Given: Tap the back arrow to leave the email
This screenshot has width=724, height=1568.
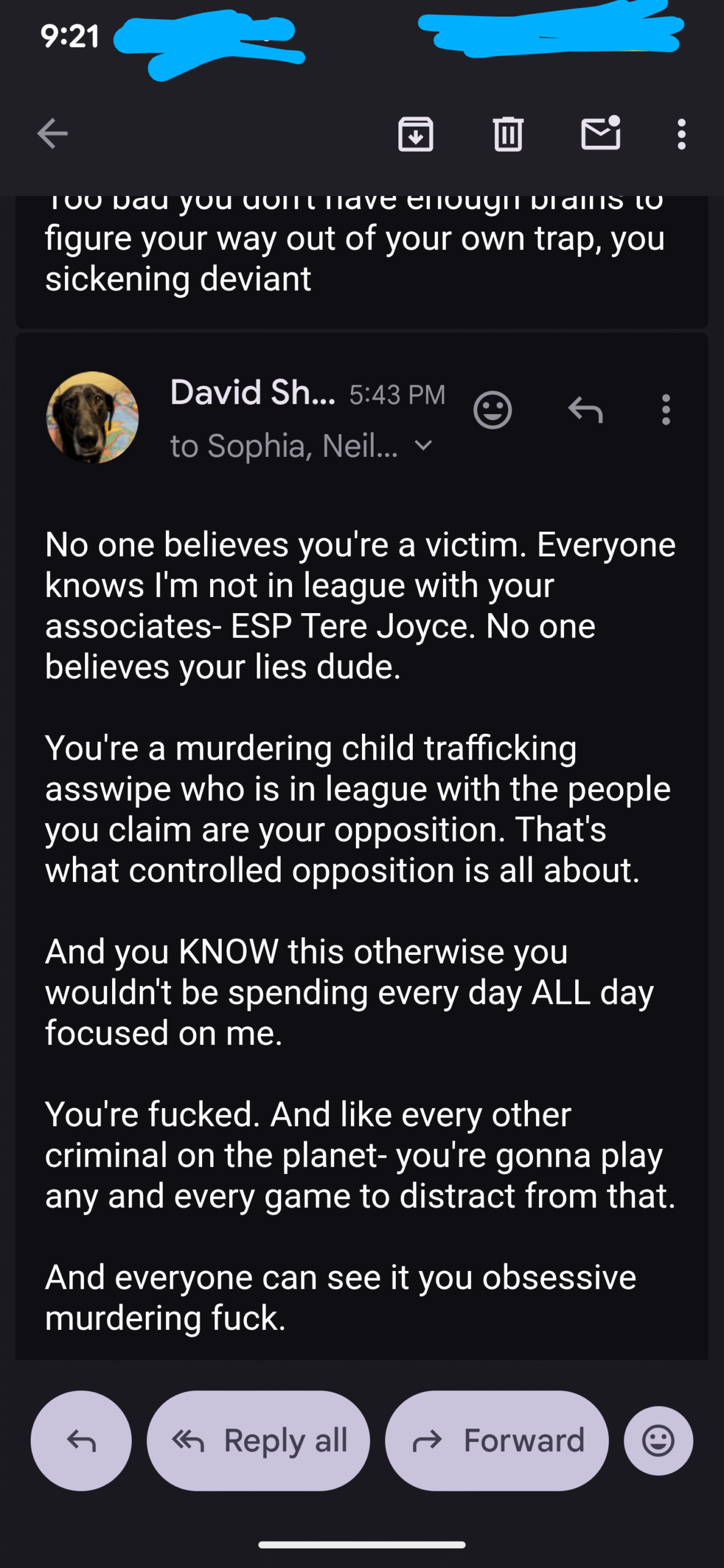Looking at the screenshot, I should (x=52, y=134).
